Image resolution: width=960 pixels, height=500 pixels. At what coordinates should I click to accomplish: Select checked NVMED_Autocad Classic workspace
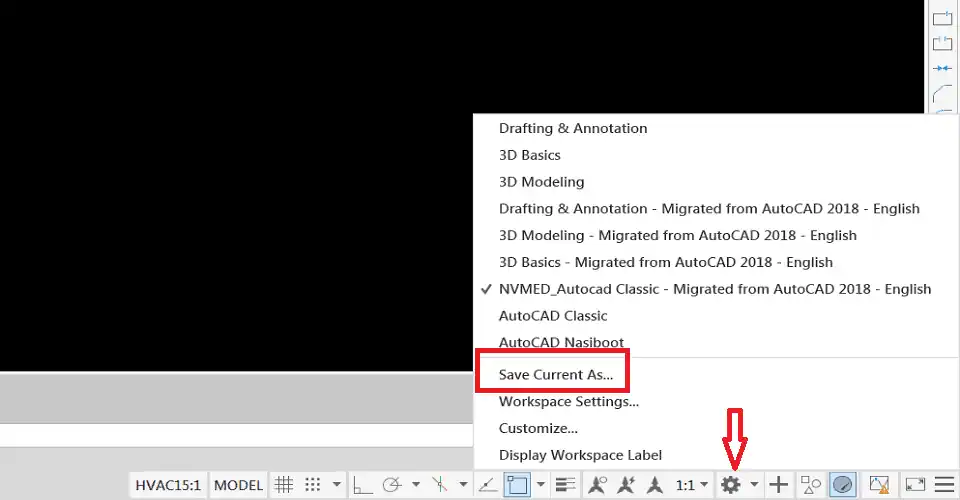coord(716,289)
